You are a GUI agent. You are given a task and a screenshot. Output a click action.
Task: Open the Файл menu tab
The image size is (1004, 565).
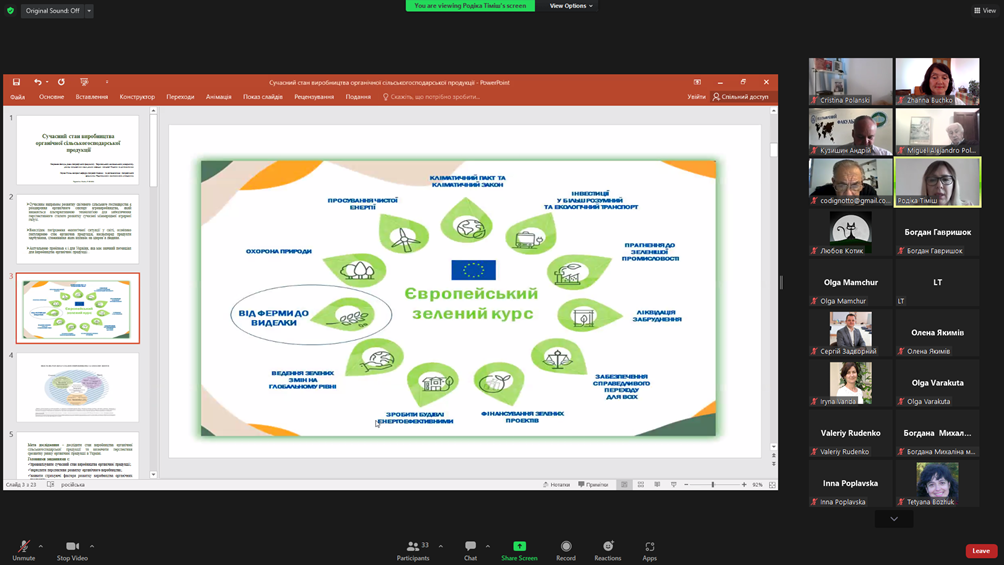[17, 97]
